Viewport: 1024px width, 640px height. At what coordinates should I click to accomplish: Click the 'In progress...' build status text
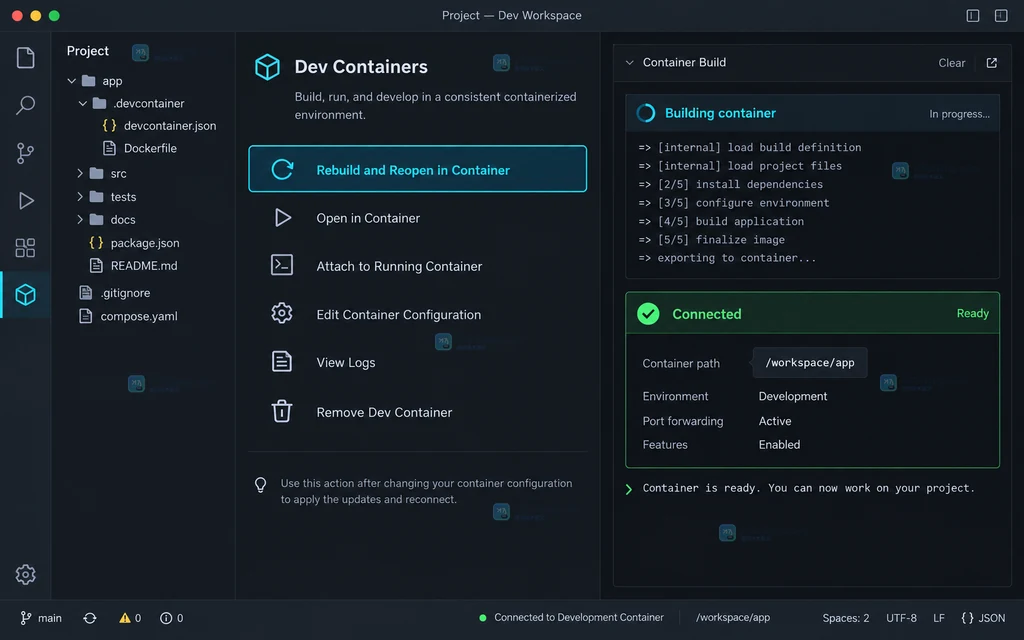(x=959, y=114)
